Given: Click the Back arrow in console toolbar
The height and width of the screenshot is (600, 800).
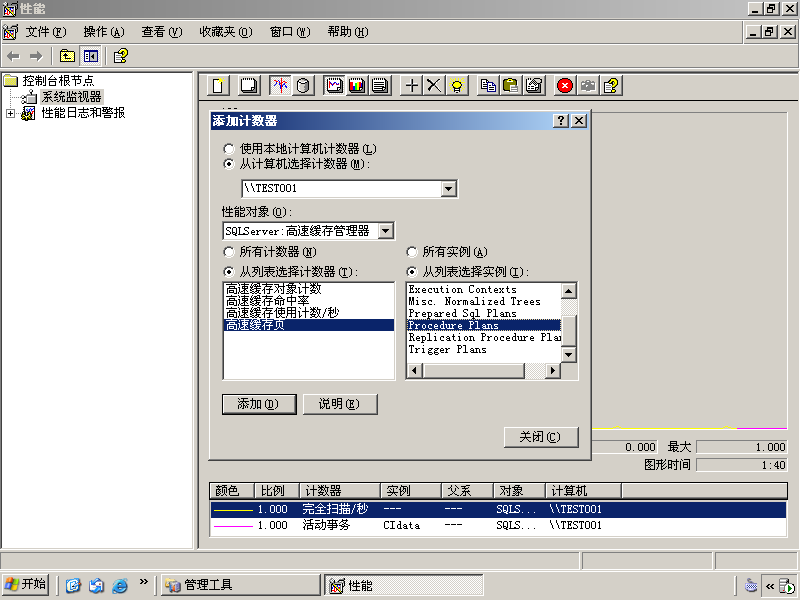Looking at the screenshot, I should click(14, 56).
